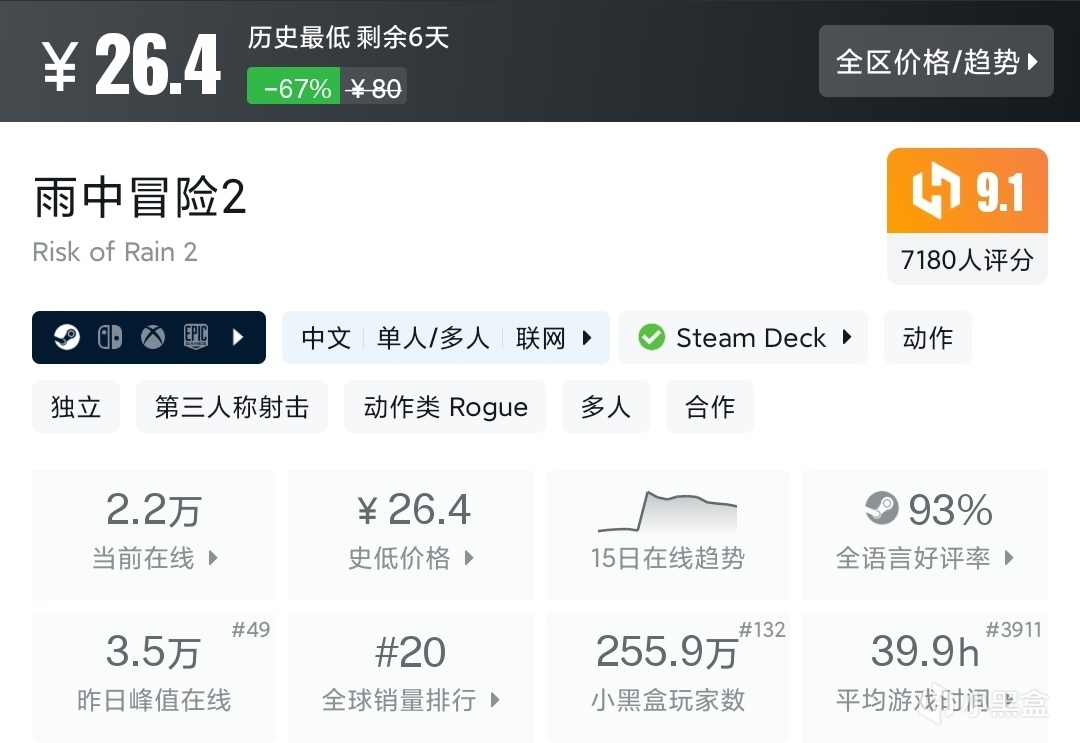This screenshot has height=743, width=1080.
Task: Expand the Steam Deck compatibility arrow
Action: pyautogui.click(x=847, y=338)
